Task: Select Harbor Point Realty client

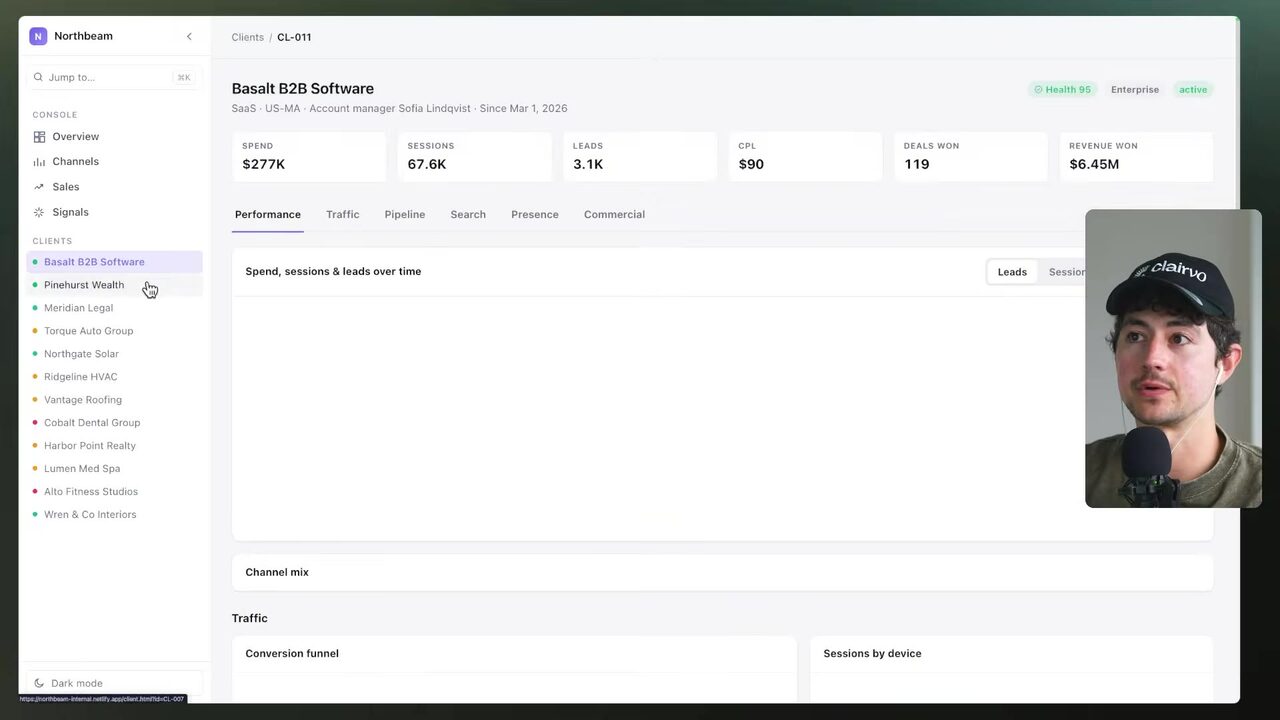Action: point(114,446)
